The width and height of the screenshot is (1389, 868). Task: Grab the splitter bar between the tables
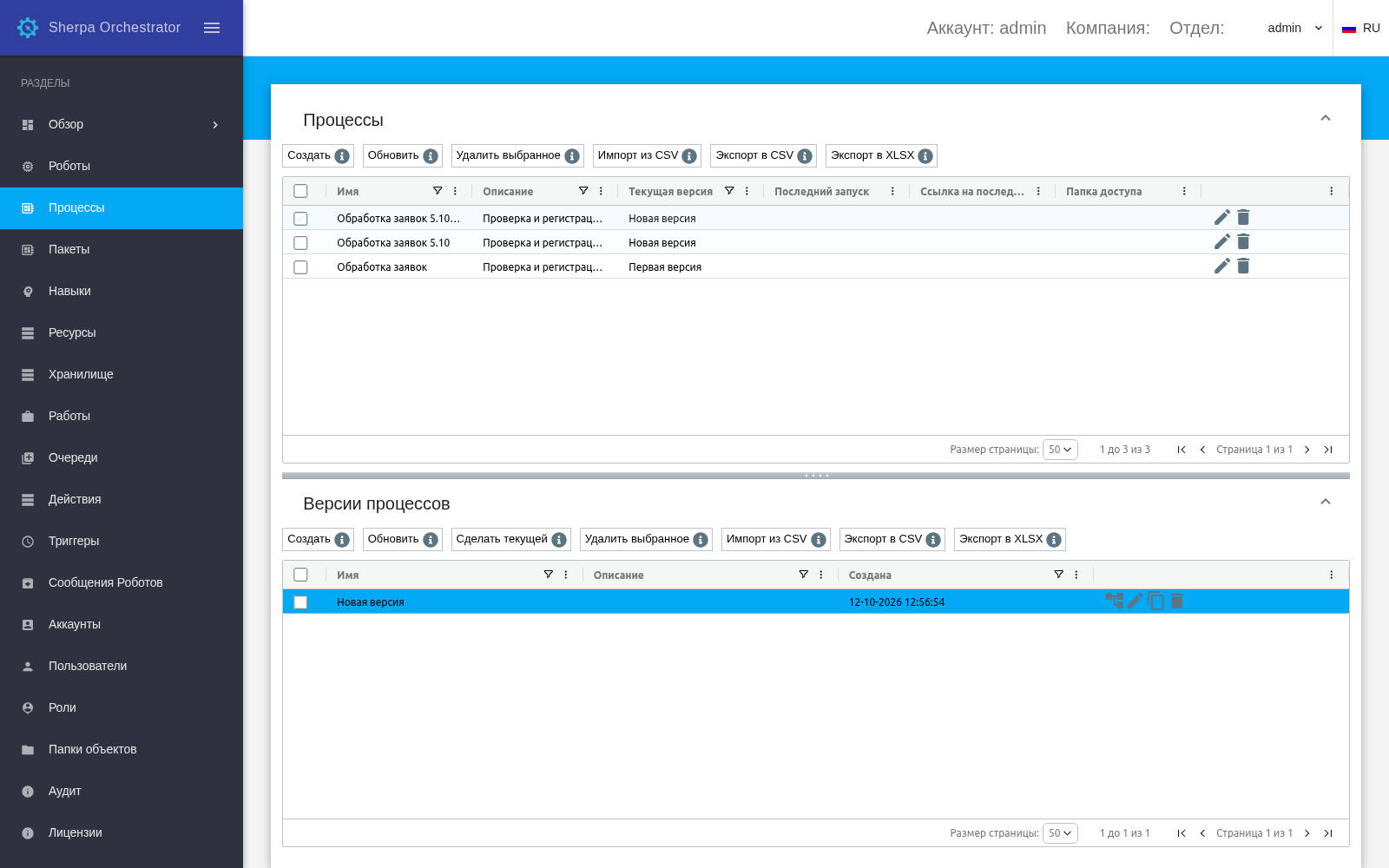pos(816,476)
